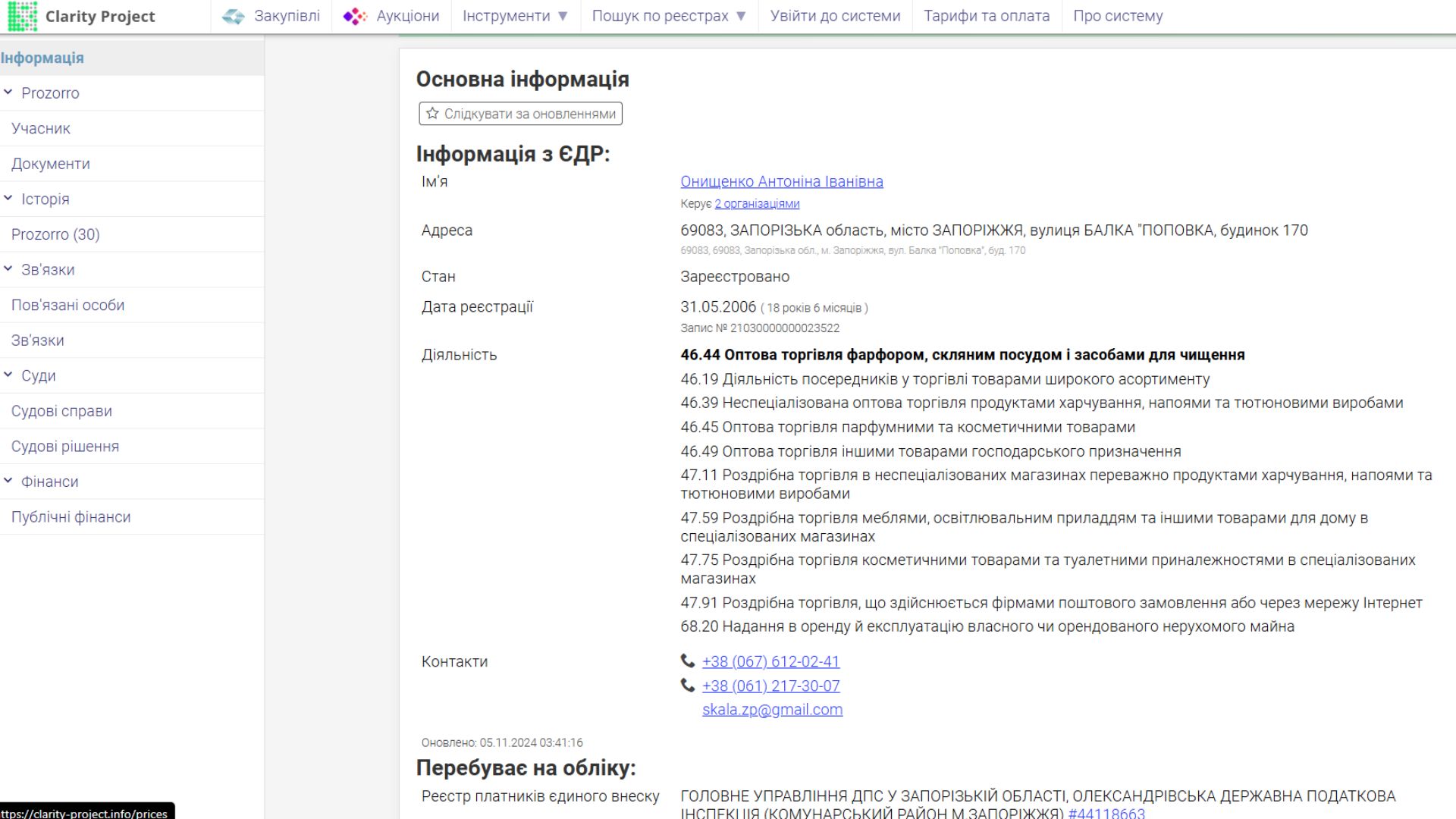The height and width of the screenshot is (819, 1456).
Task: Select Про систему in the top menu
Action: (1119, 15)
